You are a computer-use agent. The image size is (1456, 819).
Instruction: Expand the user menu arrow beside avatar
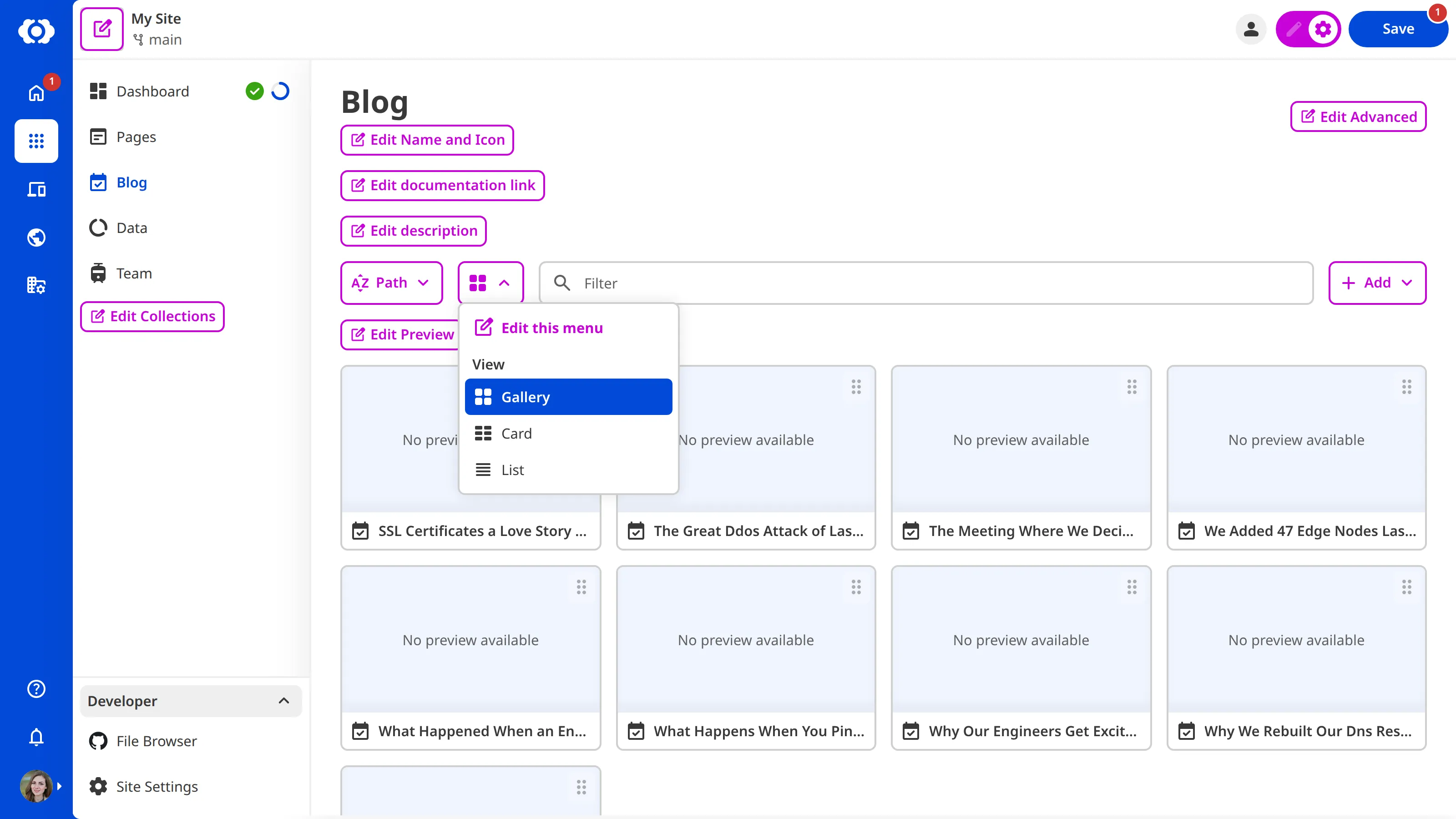tap(59, 786)
